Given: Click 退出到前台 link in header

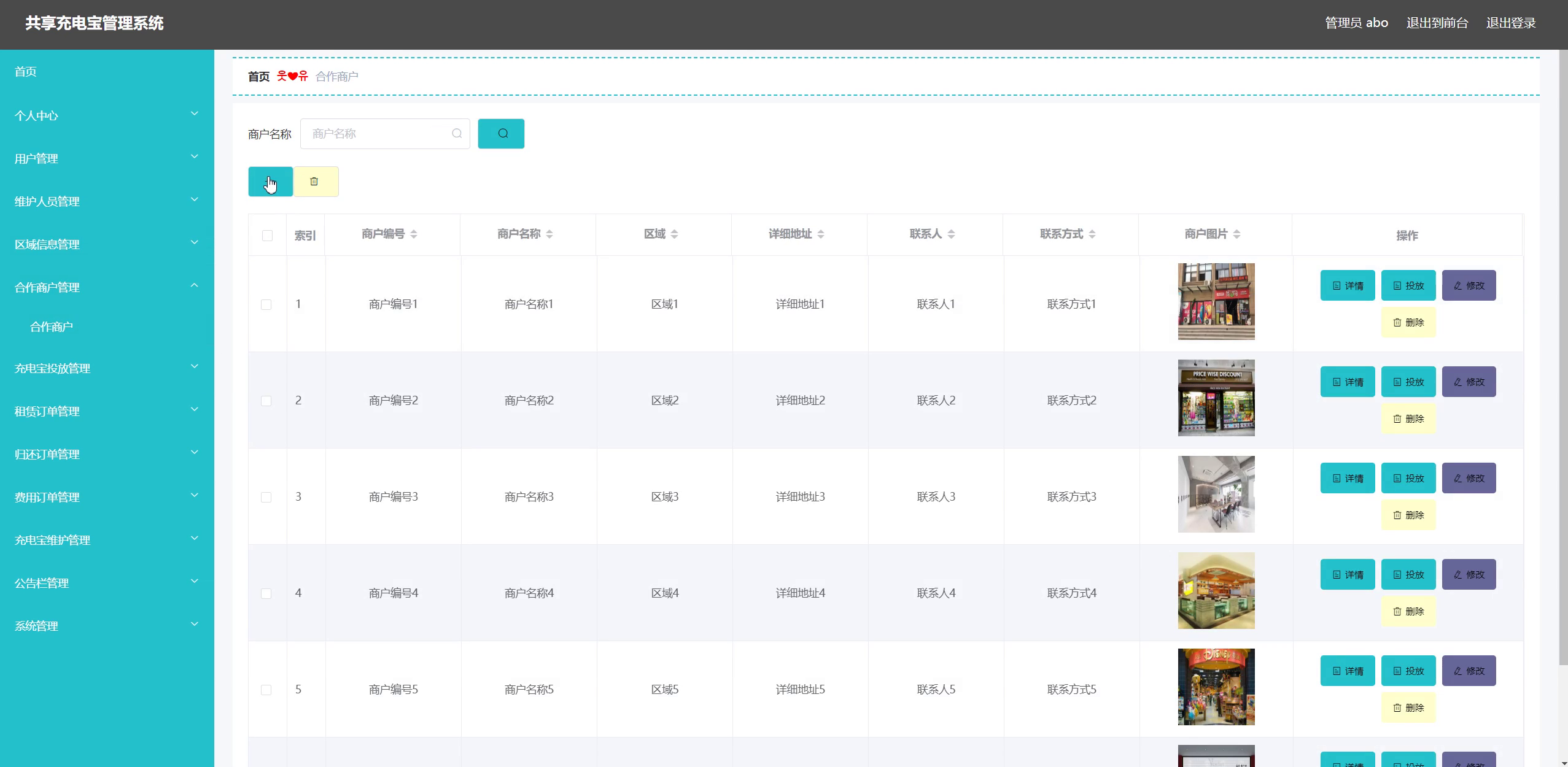Looking at the screenshot, I should tap(1437, 23).
